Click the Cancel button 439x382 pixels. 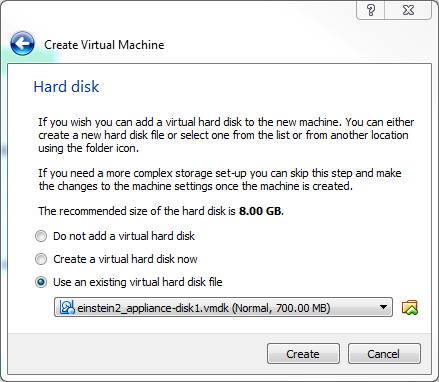[x=384, y=354]
